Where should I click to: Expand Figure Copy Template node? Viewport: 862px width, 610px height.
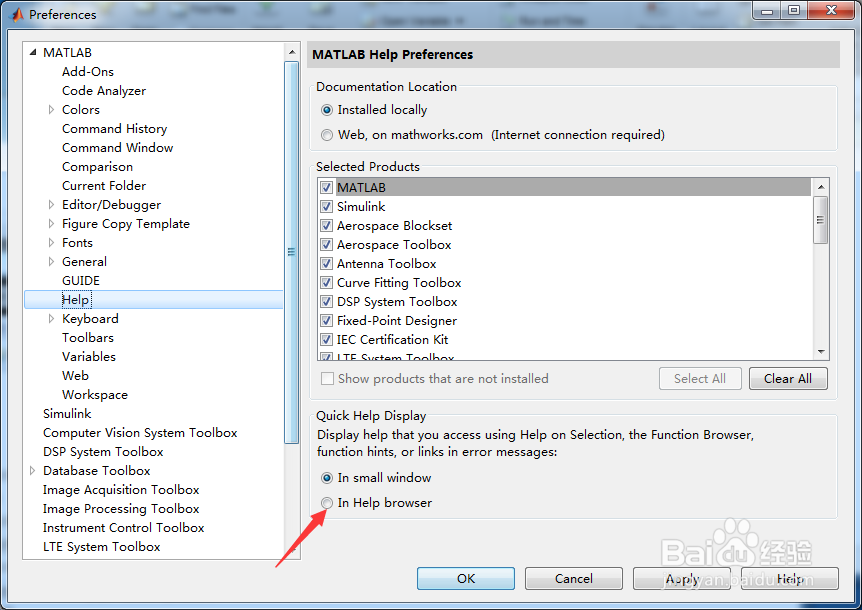pyautogui.click(x=51, y=224)
